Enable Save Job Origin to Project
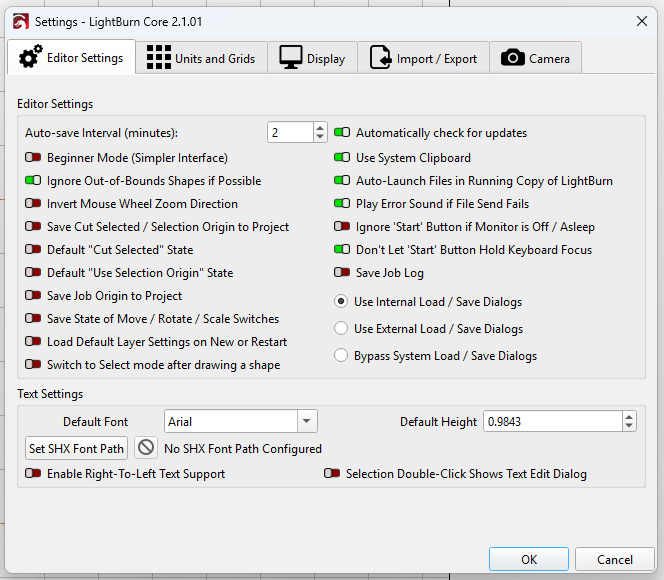The image size is (664, 580). [33, 295]
